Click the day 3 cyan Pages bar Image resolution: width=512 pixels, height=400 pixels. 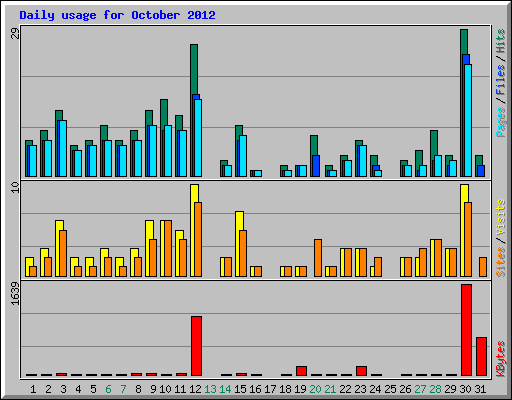(63, 149)
